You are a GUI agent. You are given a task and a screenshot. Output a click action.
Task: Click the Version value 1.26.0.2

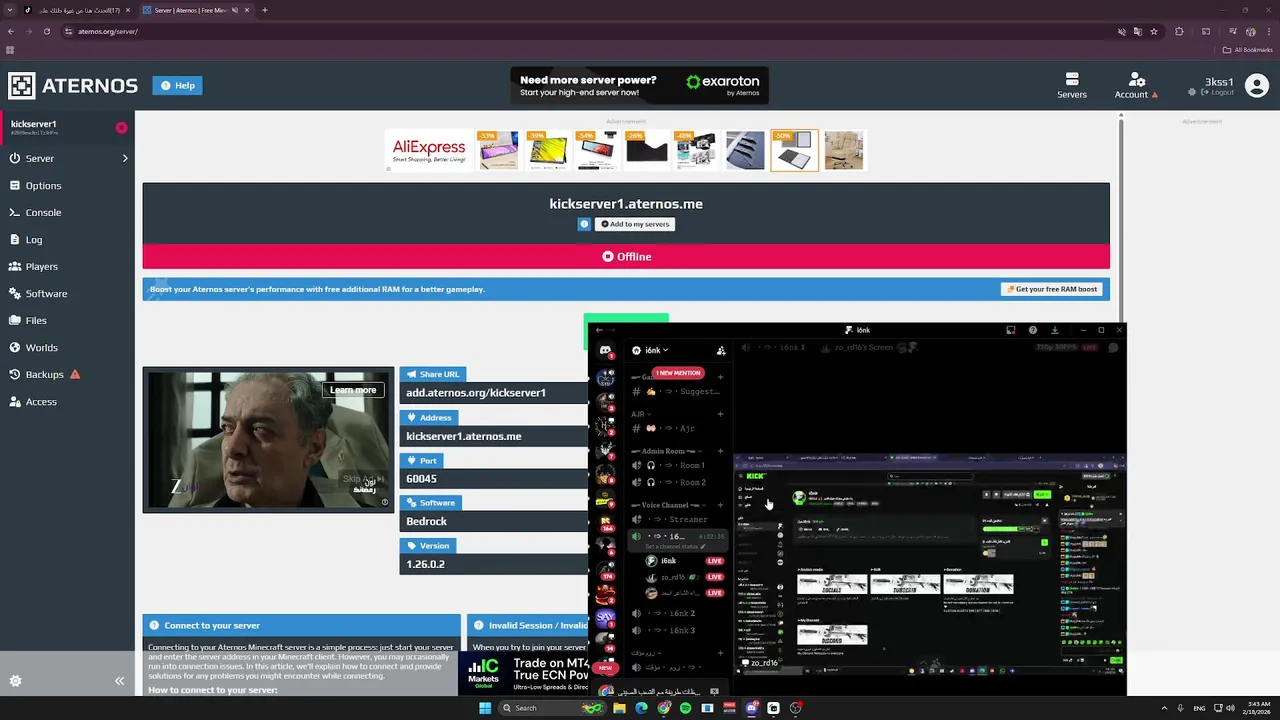[495, 564]
